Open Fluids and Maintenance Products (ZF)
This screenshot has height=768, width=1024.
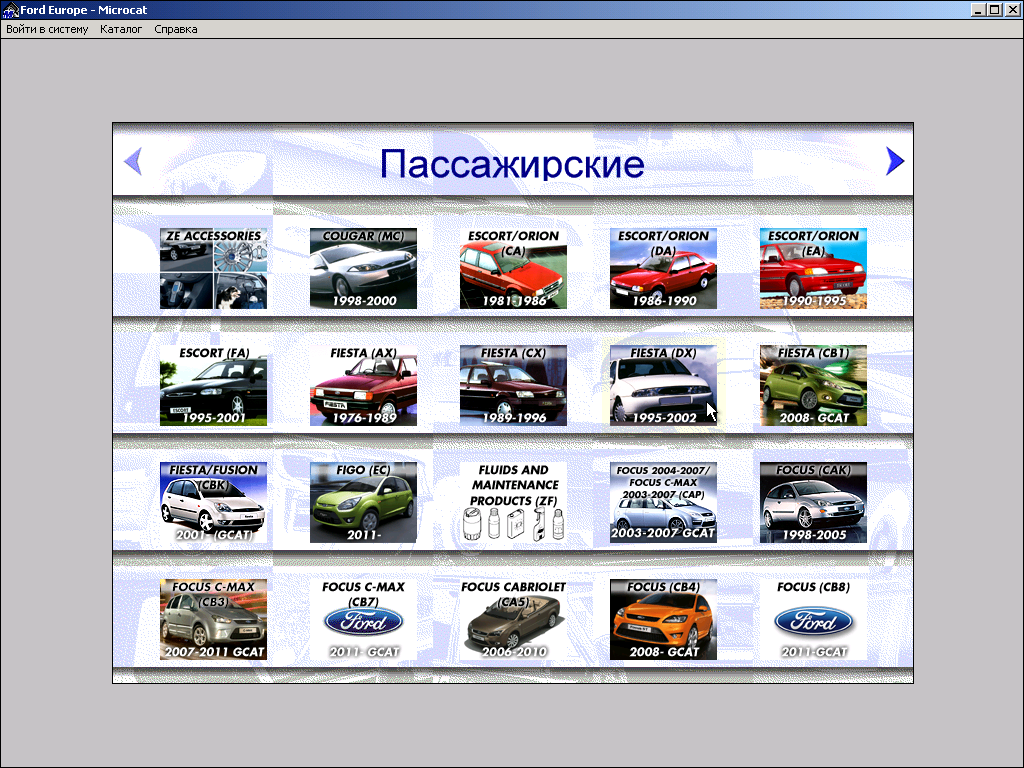tap(513, 503)
